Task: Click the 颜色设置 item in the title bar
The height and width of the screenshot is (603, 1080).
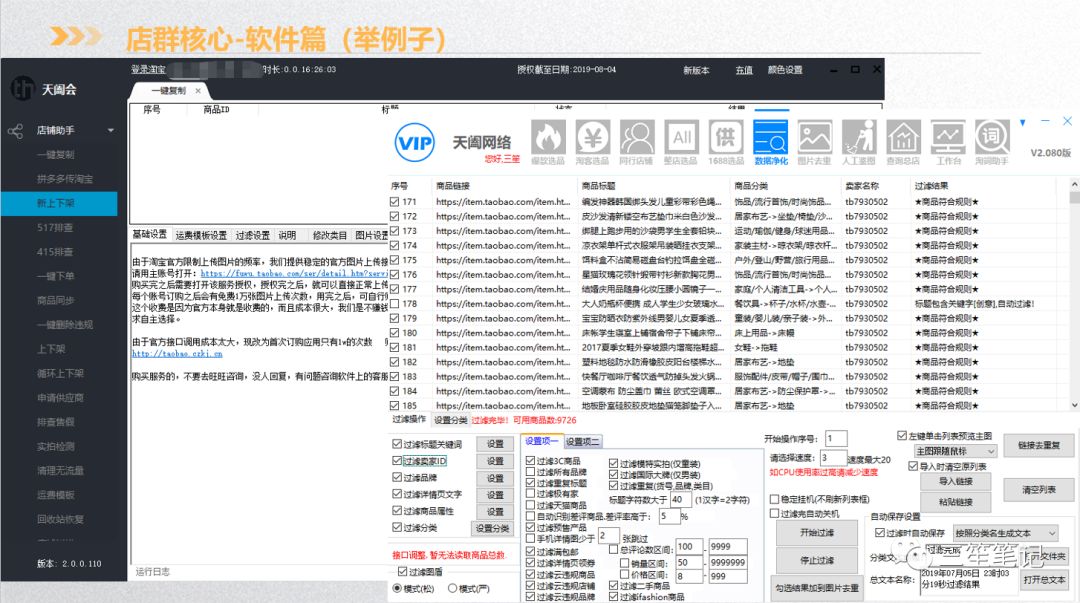Action: pyautogui.click(x=785, y=70)
